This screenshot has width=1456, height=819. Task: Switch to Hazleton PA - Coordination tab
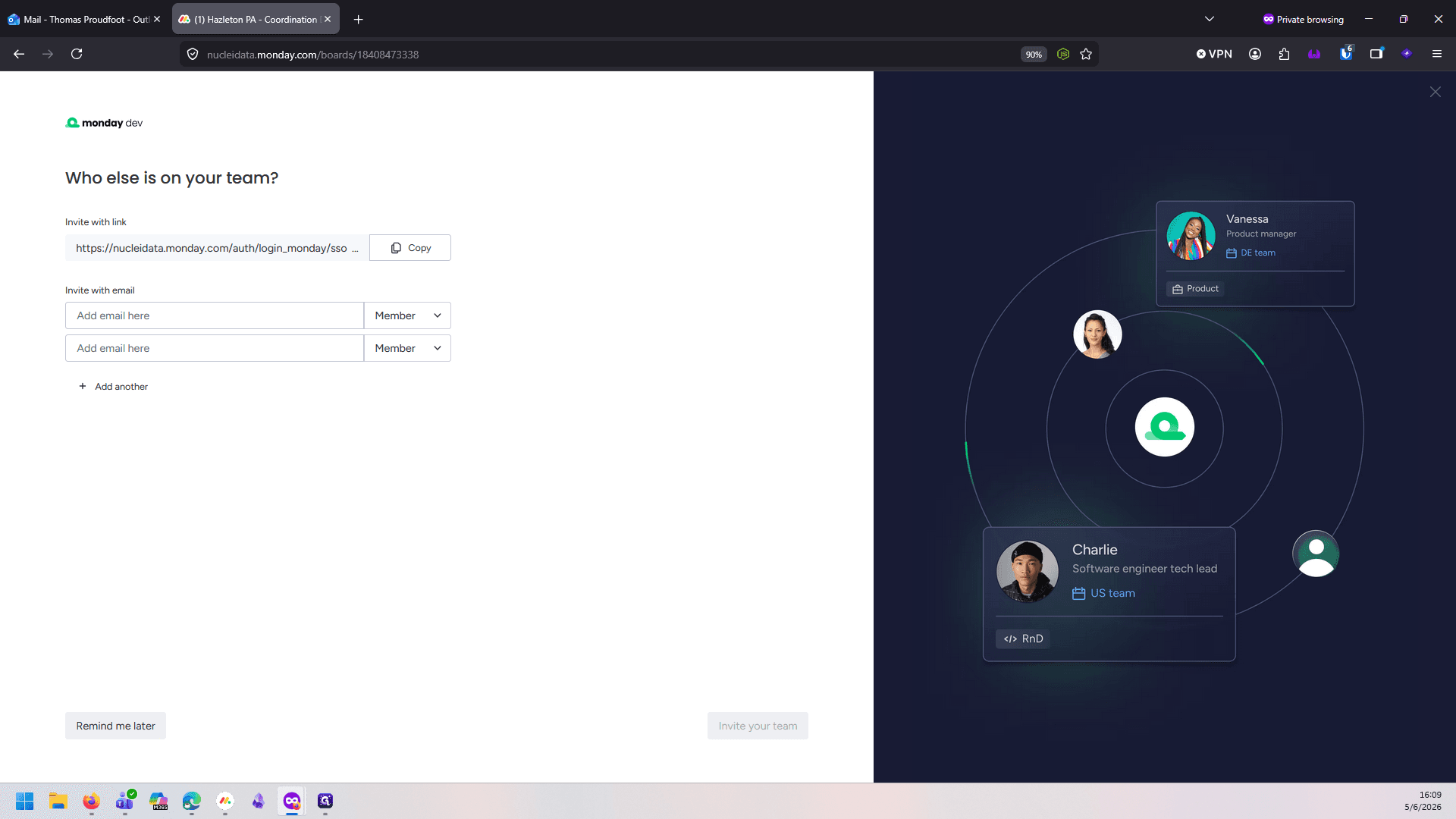point(255,19)
